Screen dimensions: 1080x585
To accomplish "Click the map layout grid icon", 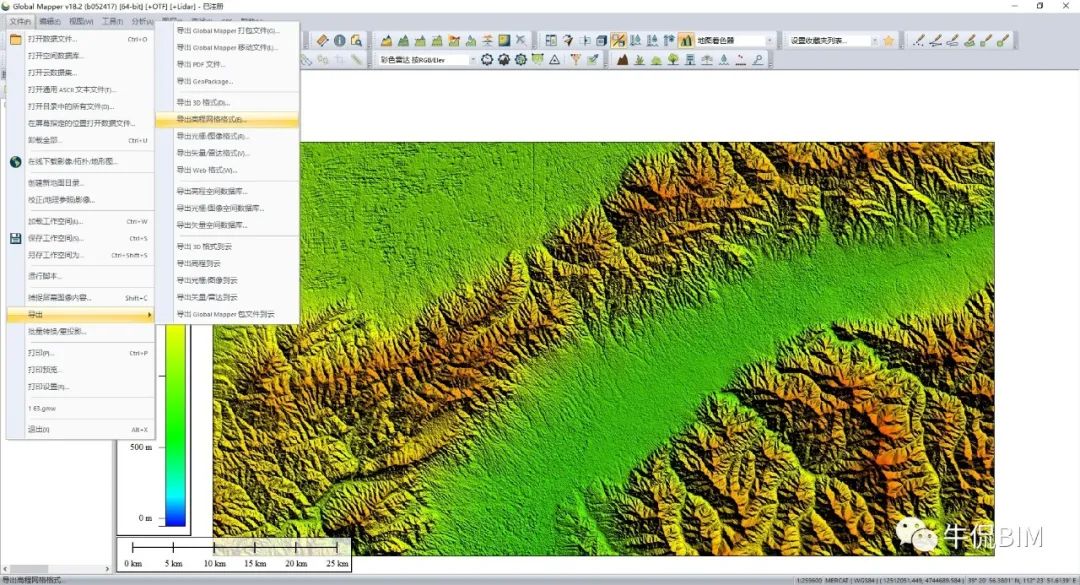I will 551,41.
